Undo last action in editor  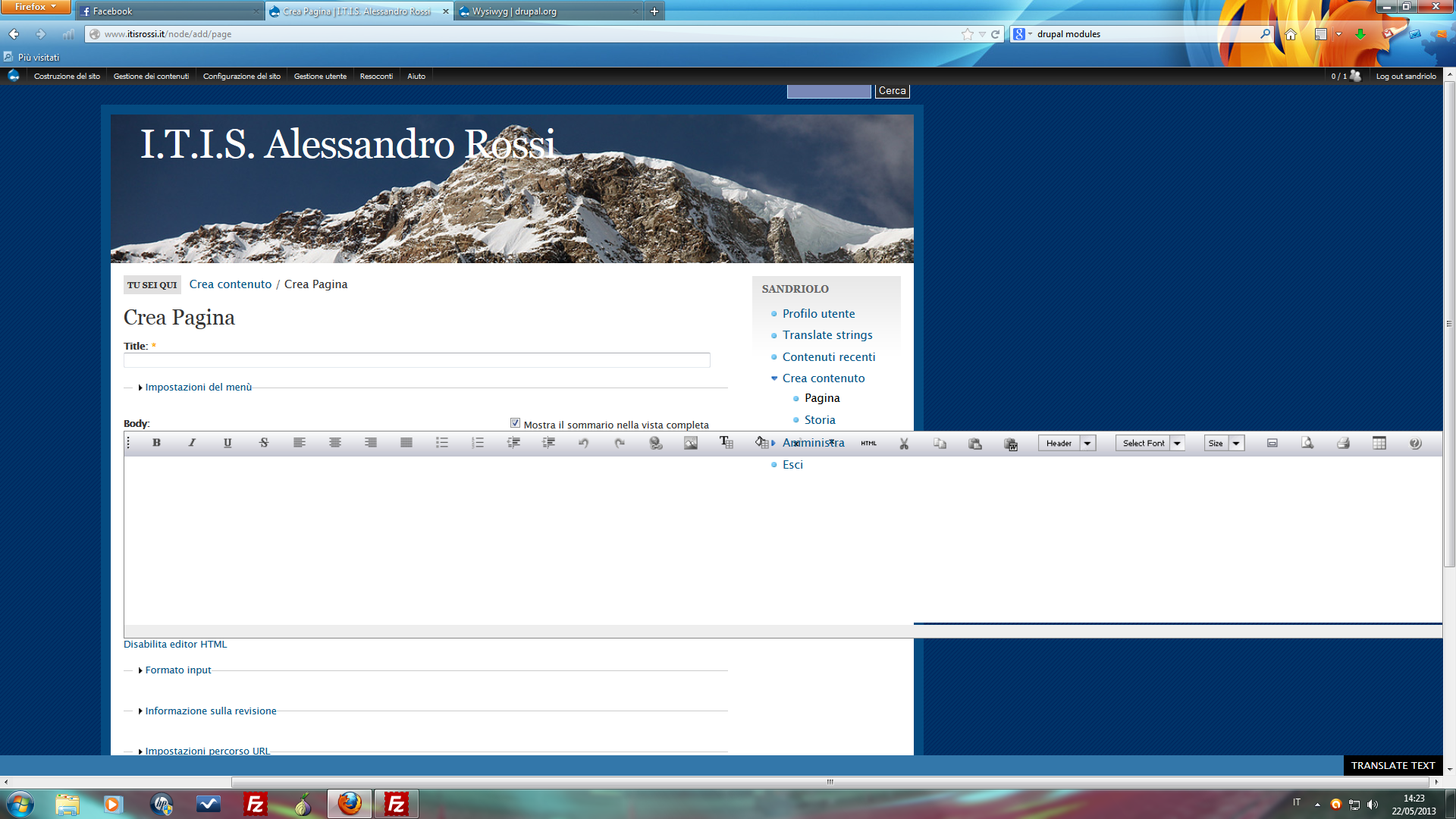click(584, 443)
